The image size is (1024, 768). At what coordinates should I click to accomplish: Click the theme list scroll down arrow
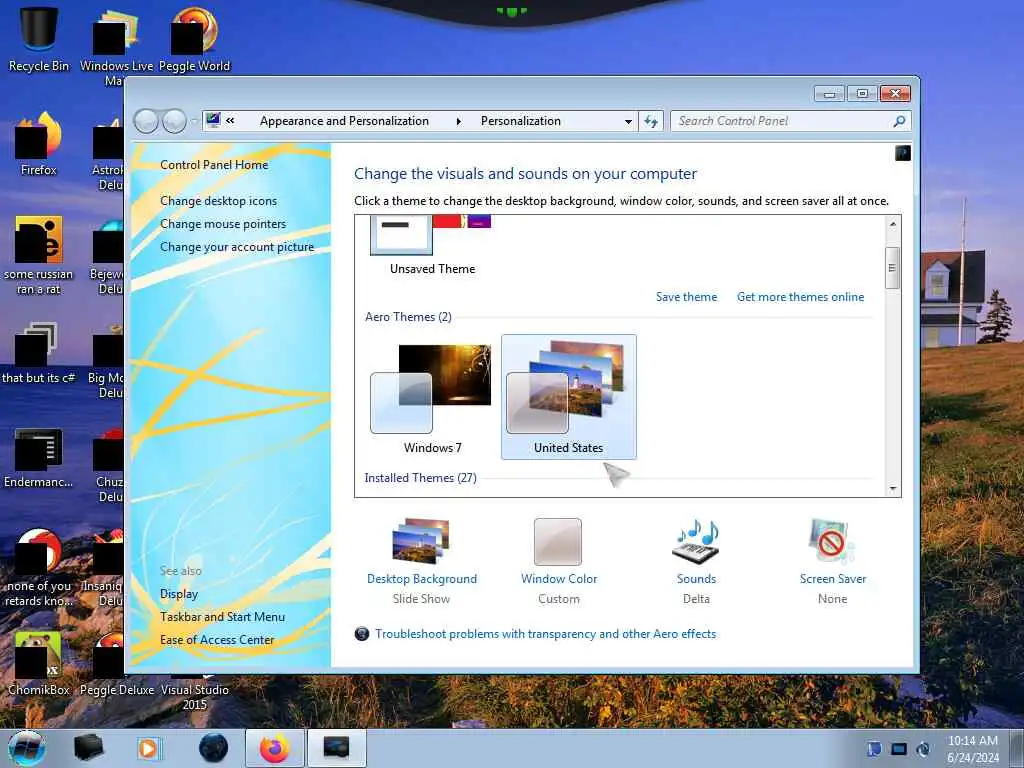point(892,489)
